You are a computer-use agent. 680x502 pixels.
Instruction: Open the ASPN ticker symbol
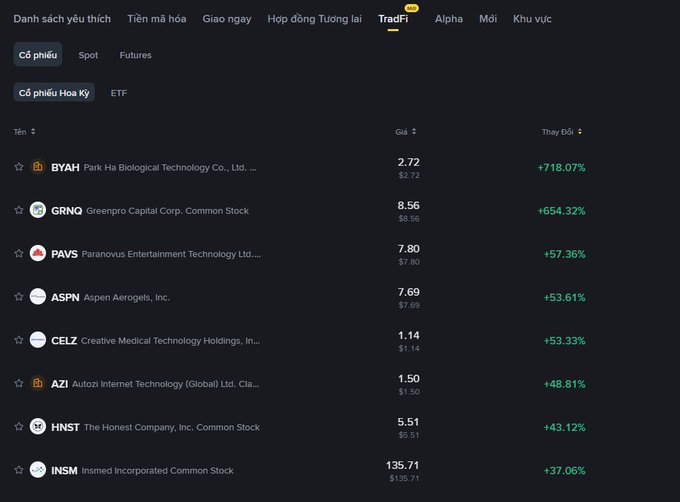pos(65,297)
